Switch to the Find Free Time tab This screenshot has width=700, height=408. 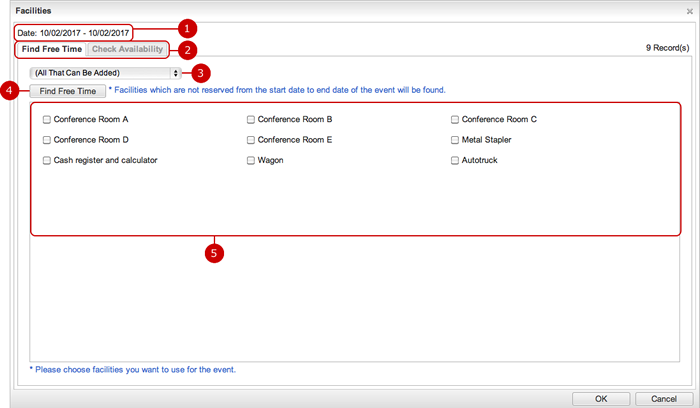pos(52,48)
